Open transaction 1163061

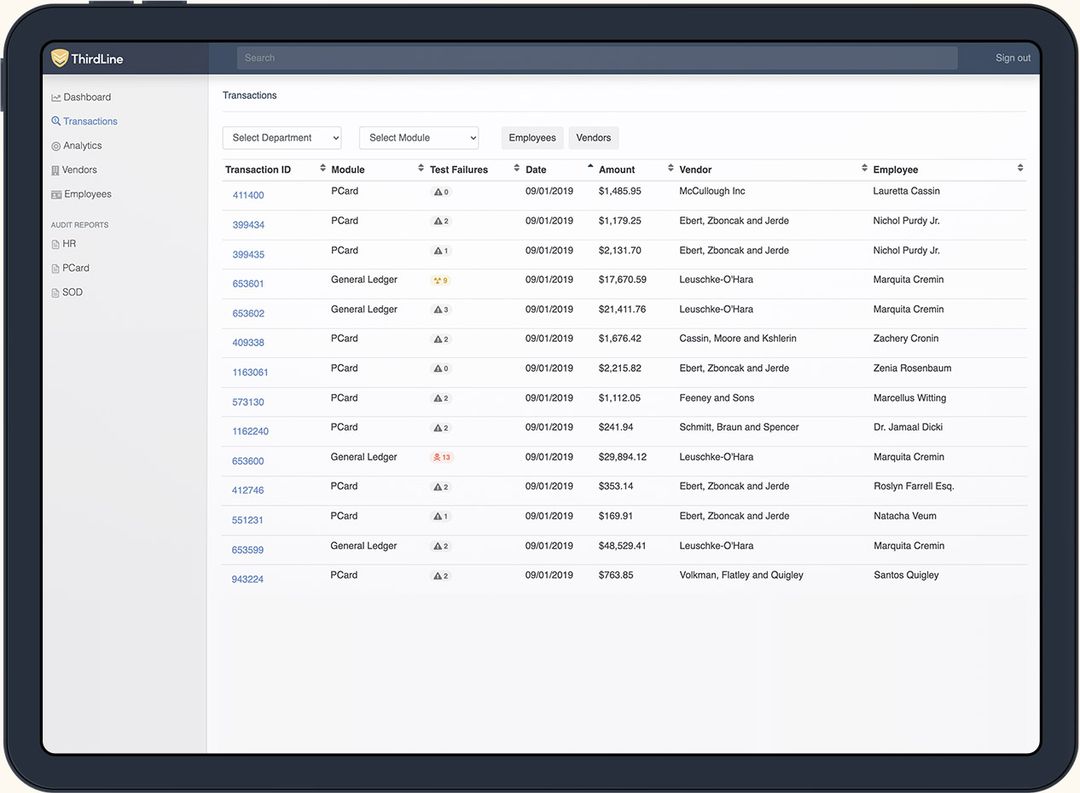(x=250, y=373)
